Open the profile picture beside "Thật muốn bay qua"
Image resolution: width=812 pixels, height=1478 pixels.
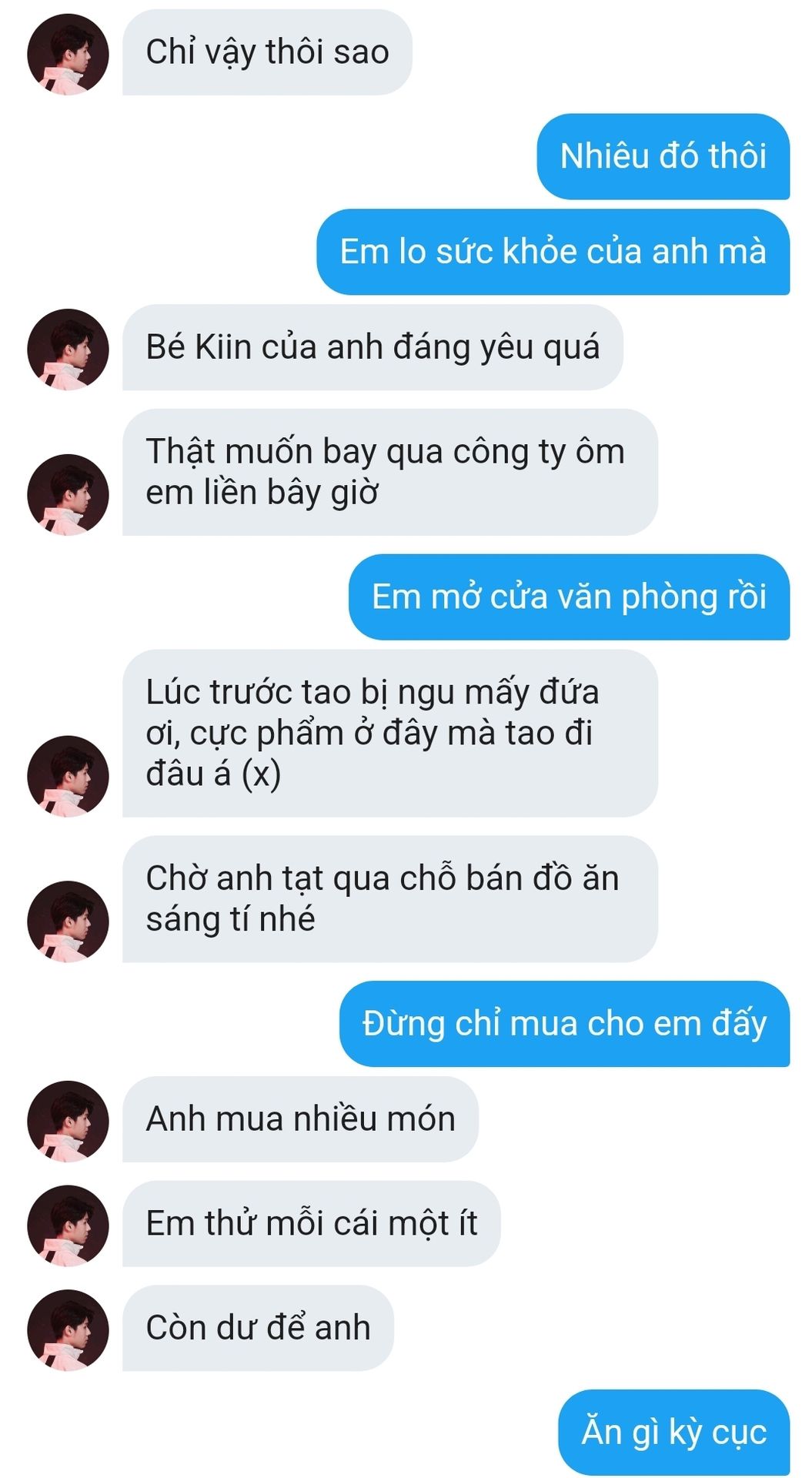coord(68,494)
